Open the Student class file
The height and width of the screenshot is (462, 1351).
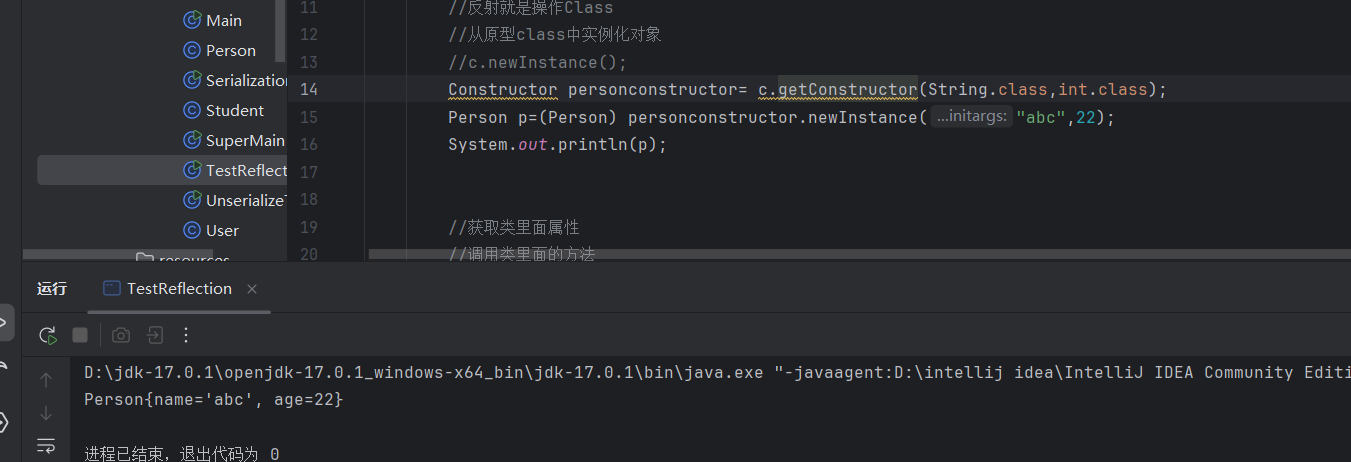coord(234,110)
